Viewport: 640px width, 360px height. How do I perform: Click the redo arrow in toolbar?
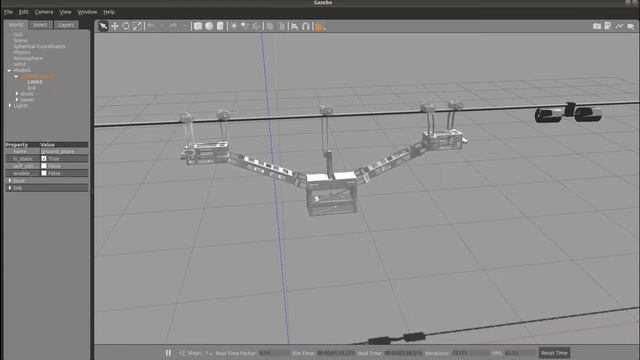point(173,26)
